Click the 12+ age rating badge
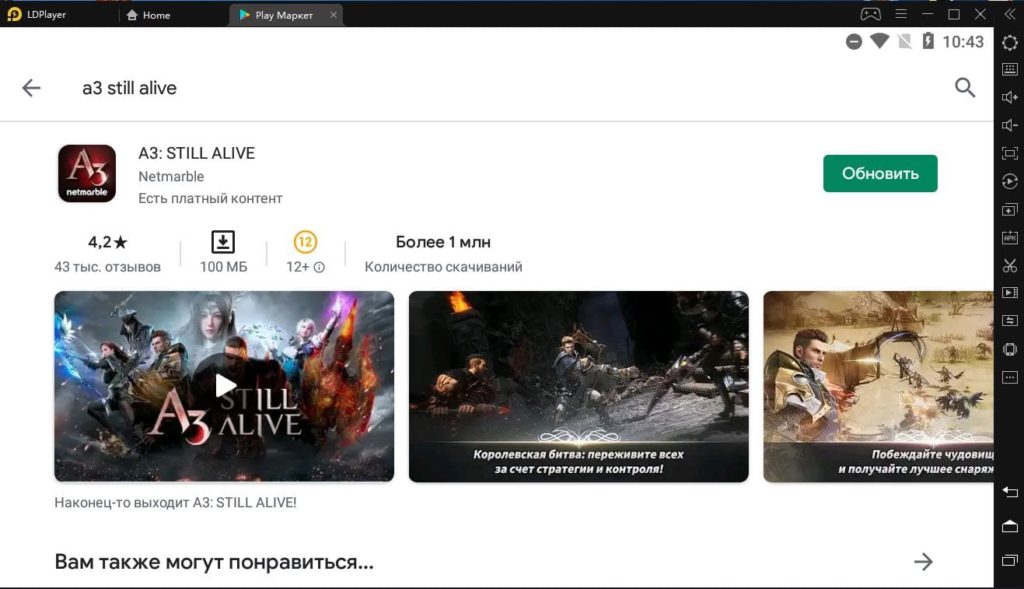The height and width of the screenshot is (589, 1024). [305, 242]
